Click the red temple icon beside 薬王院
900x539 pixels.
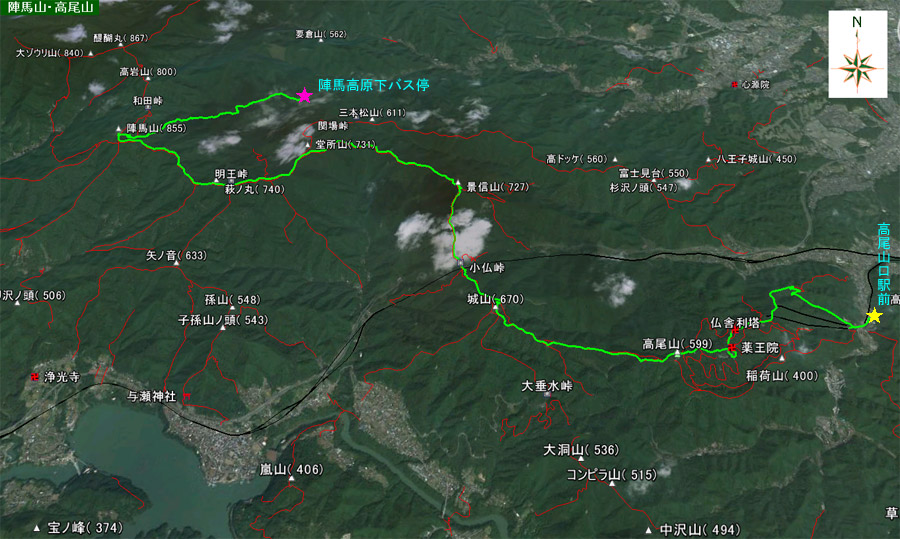[x=732, y=348]
